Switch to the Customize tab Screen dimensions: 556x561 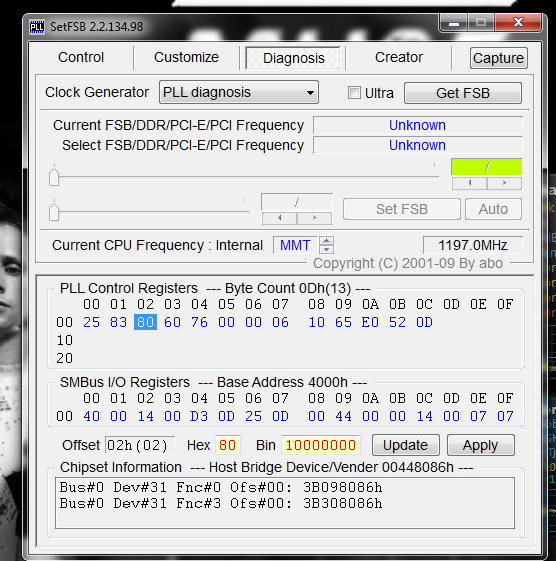point(186,57)
